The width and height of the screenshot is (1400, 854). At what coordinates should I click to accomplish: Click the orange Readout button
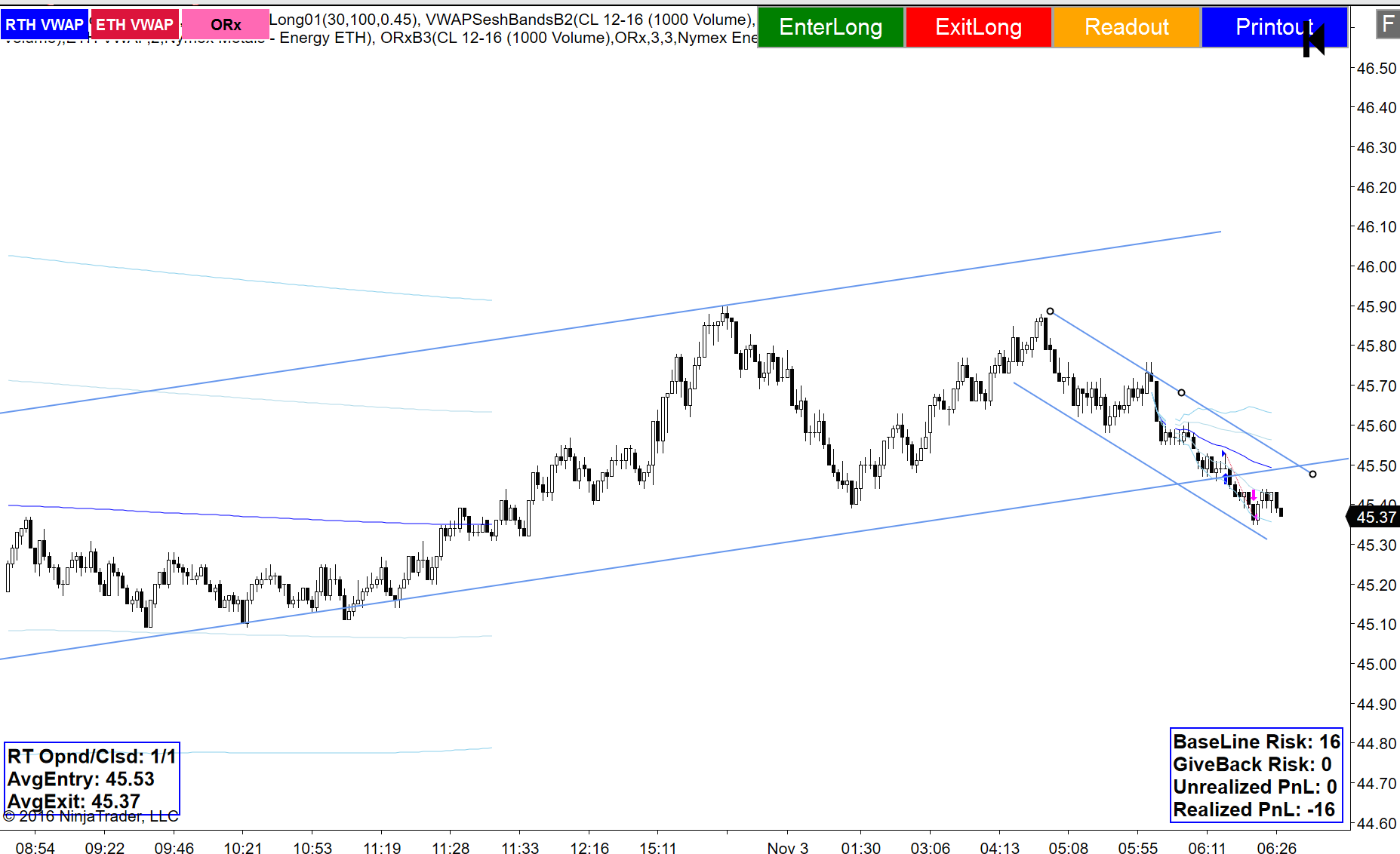1126,27
